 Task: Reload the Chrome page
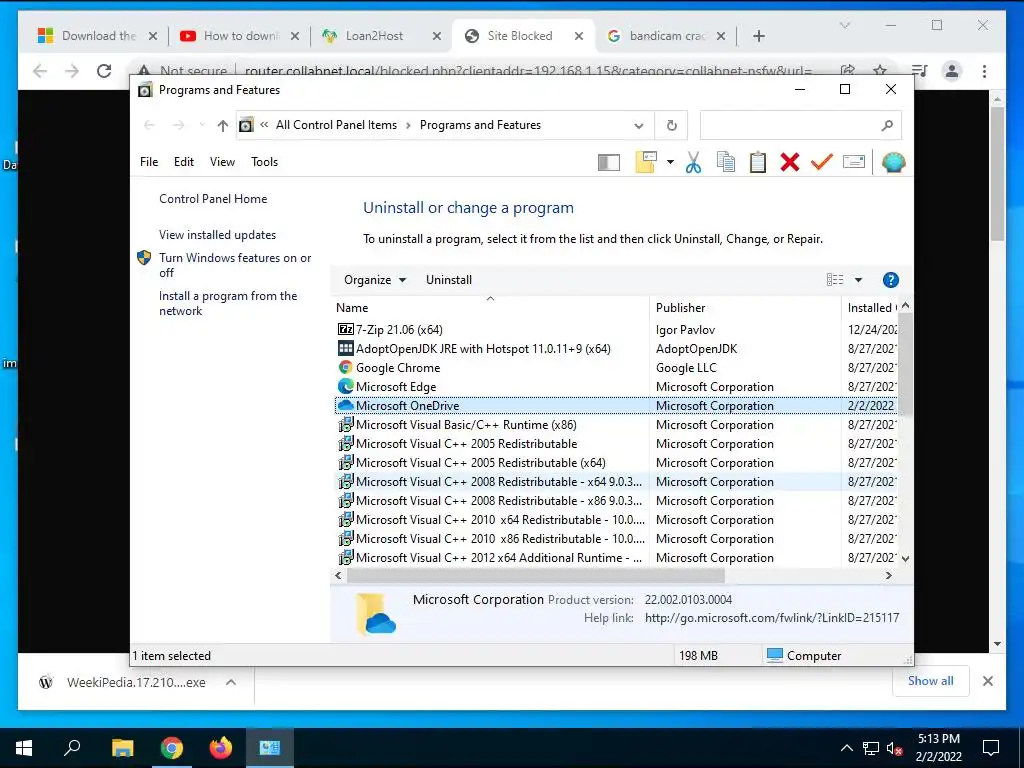tap(104, 71)
